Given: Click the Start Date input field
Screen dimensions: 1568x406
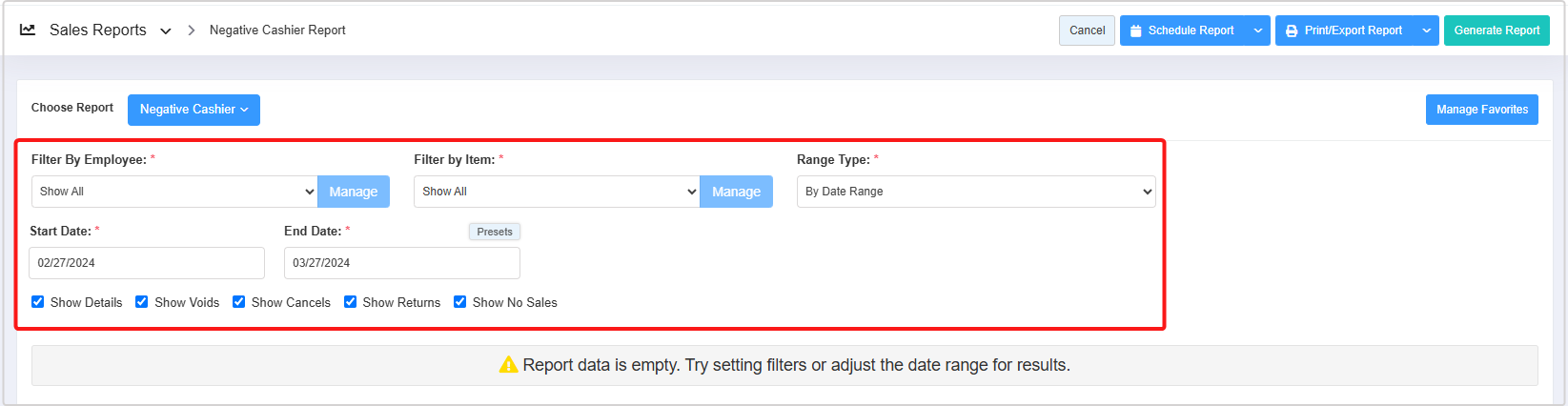Looking at the screenshot, I should (147, 263).
